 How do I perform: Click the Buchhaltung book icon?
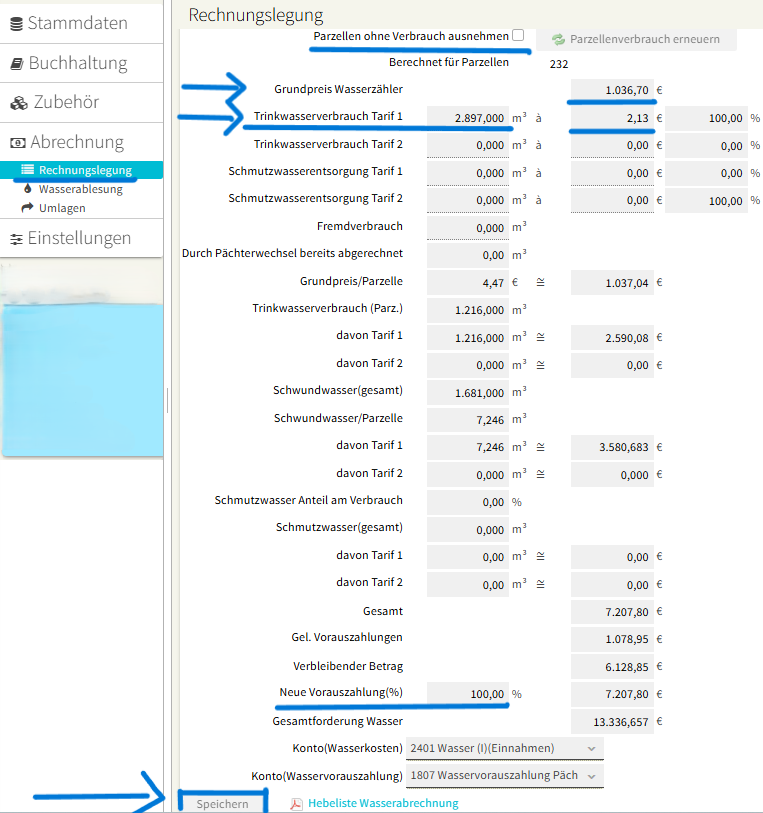(x=16, y=63)
